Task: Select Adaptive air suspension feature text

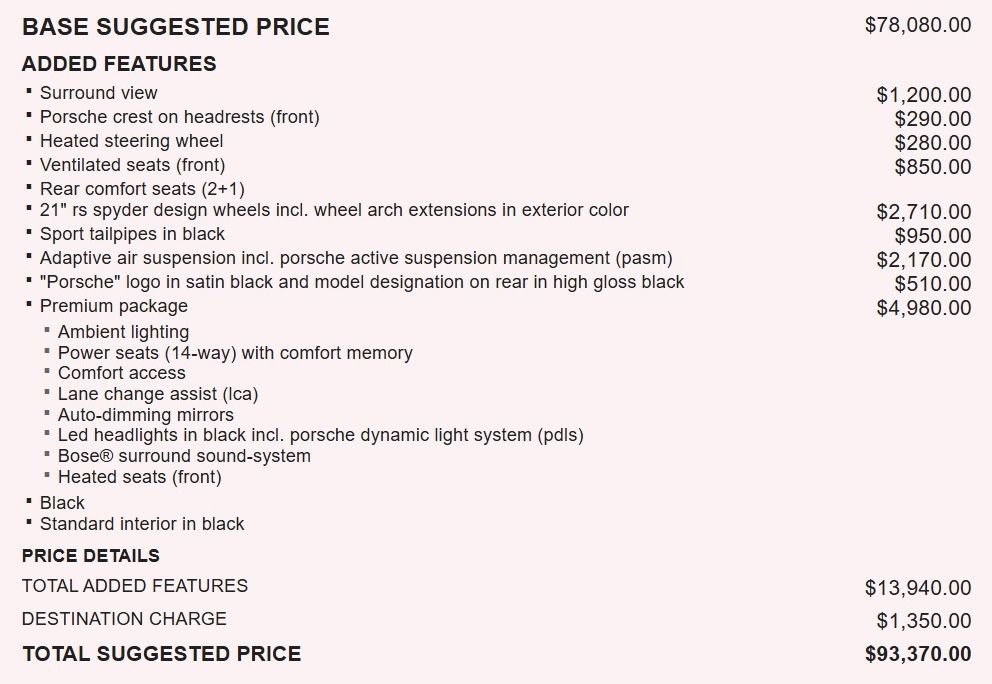Action: coord(356,258)
